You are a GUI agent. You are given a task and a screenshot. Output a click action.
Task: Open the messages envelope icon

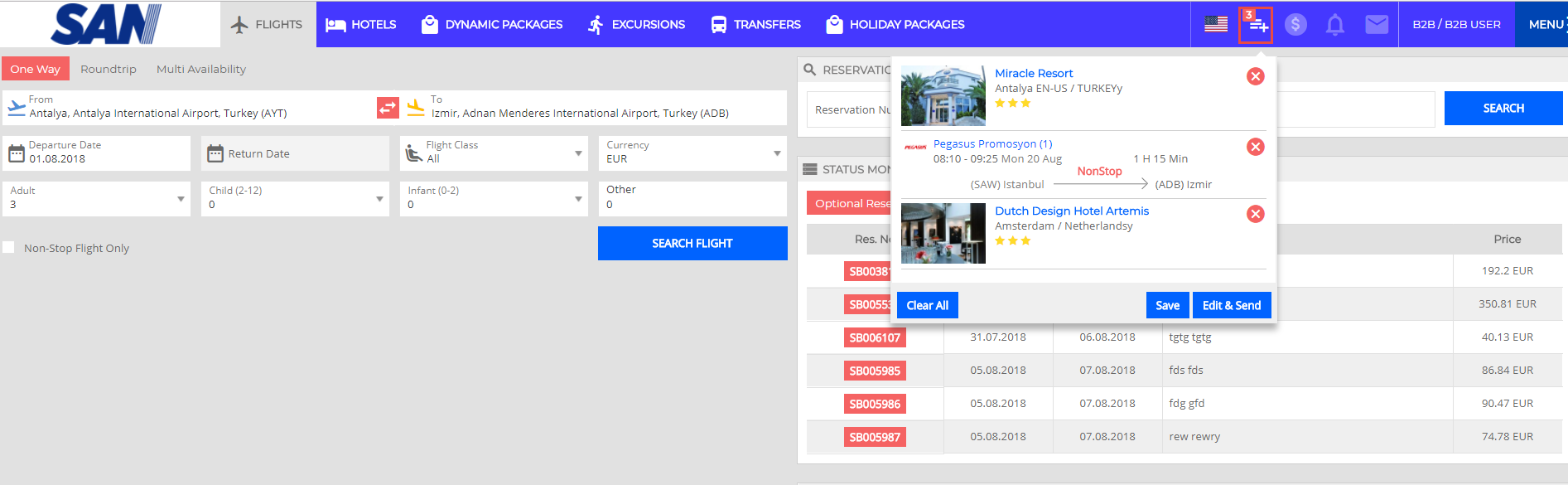coord(1377,24)
